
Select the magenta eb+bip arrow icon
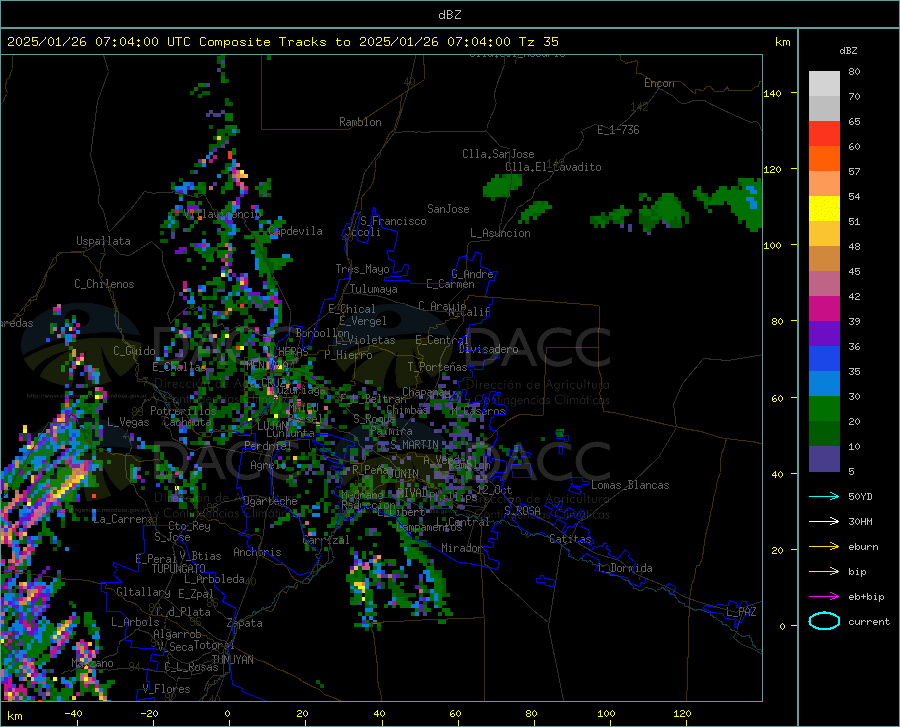(x=824, y=597)
